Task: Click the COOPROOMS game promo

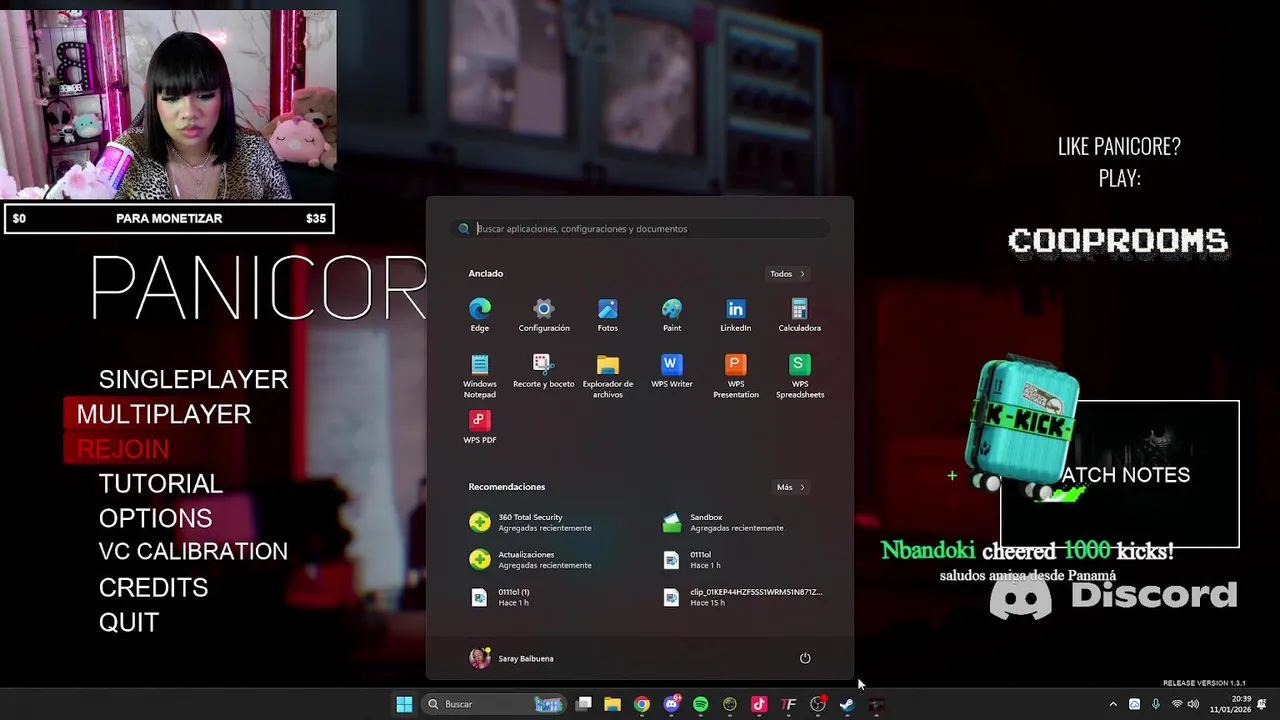Action: click(1118, 241)
